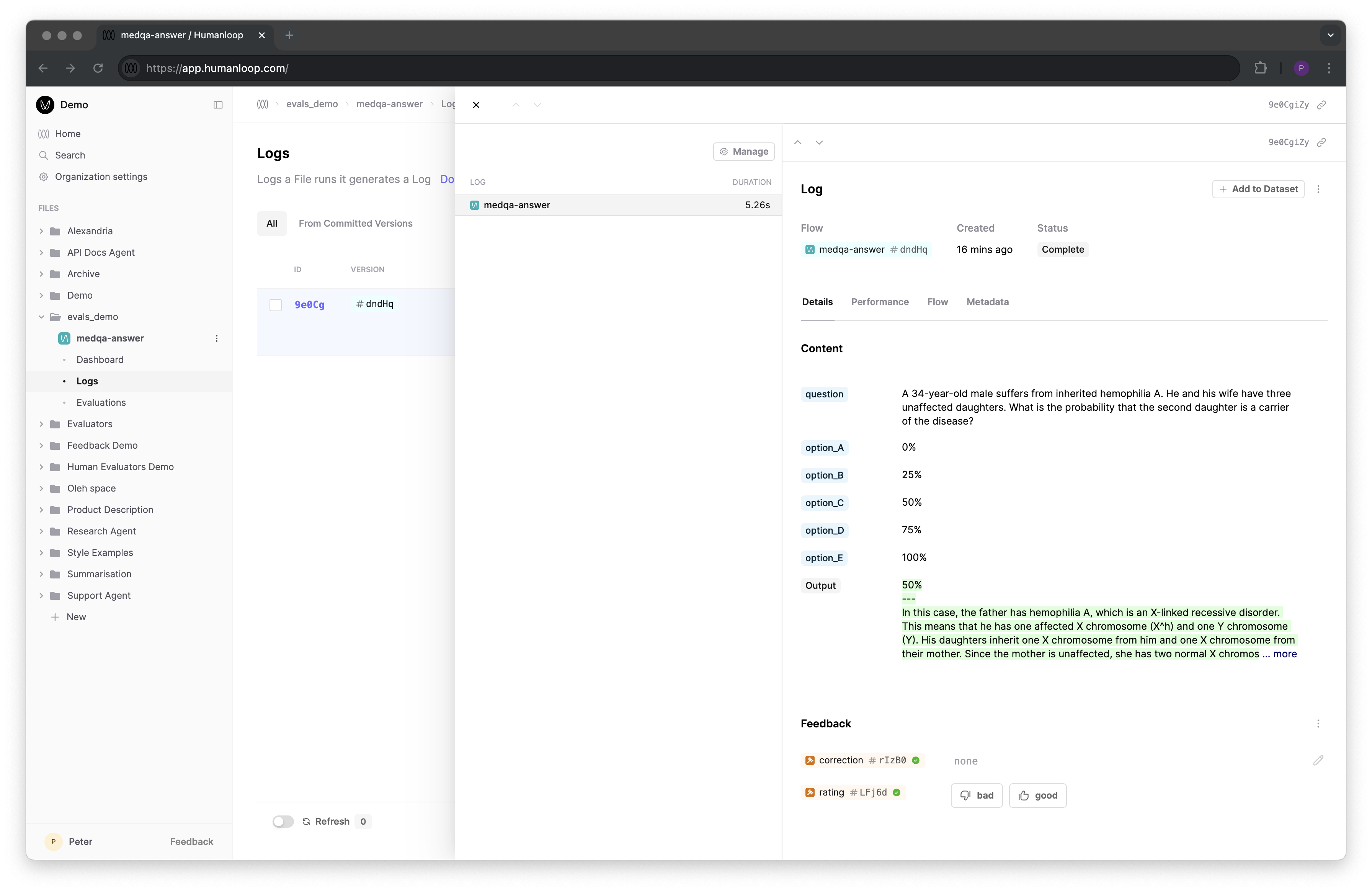
Task: Open the Log kebab menu beside Add to Dataset
Action: pos(1318,189)
